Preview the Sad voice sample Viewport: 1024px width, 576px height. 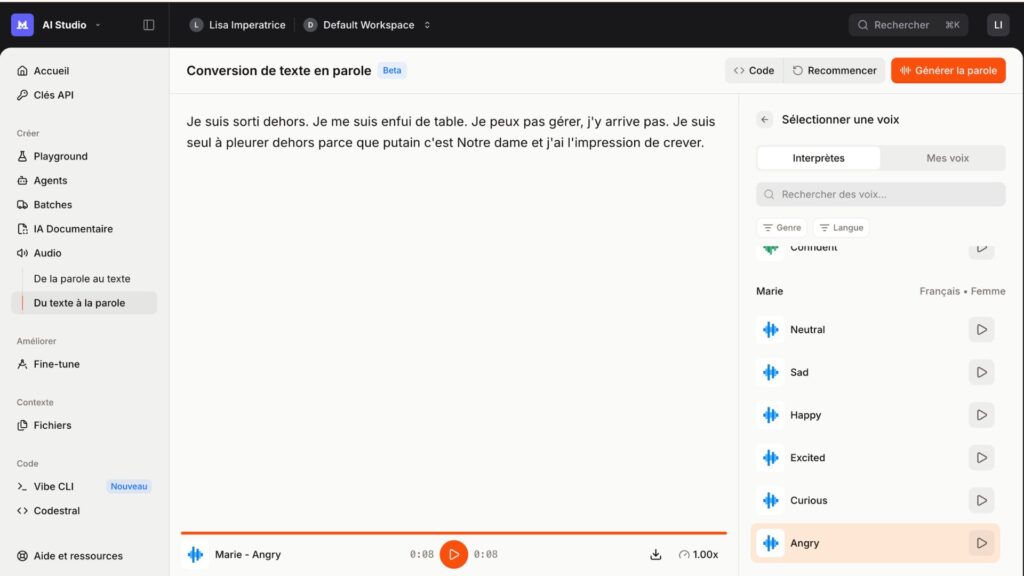click(x=981, y=372)
